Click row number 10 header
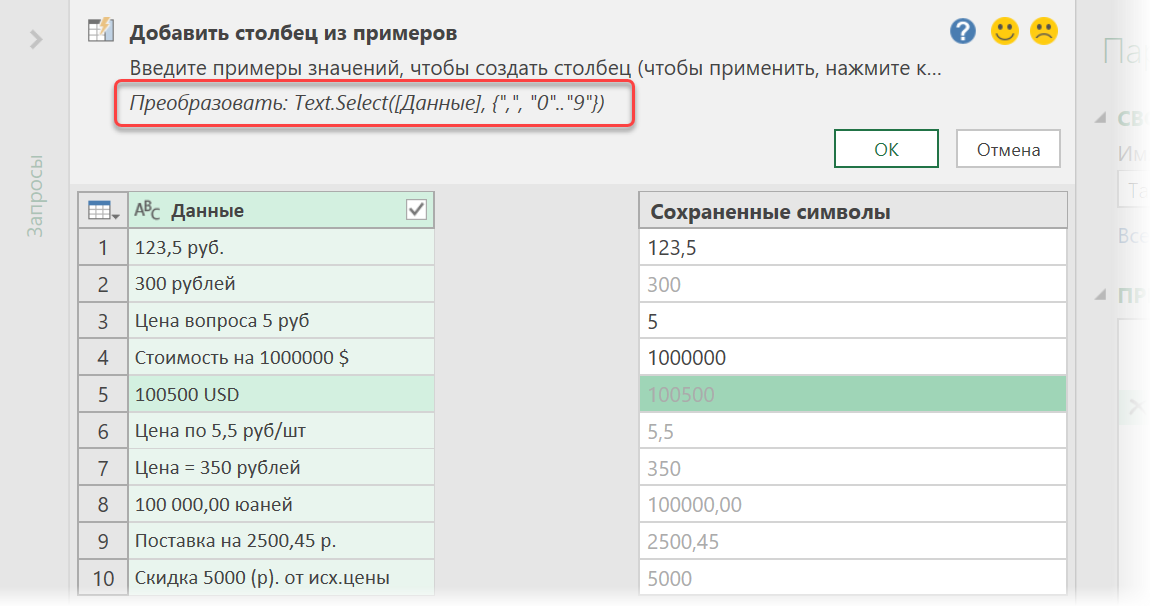1151x607 pixels. (103, 577)
